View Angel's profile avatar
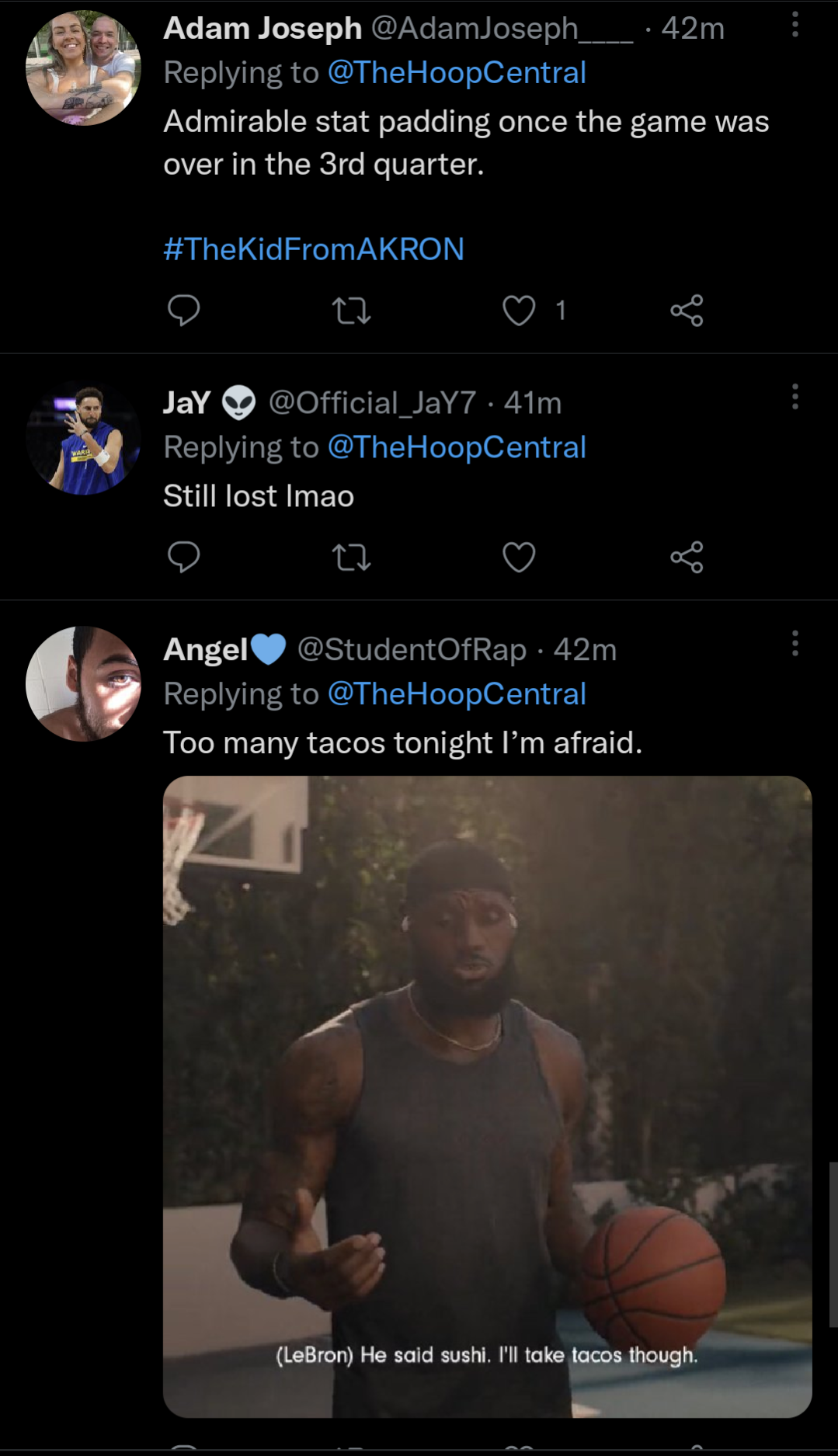Viewport: 838px width, 1456px height. click(83, 683)
